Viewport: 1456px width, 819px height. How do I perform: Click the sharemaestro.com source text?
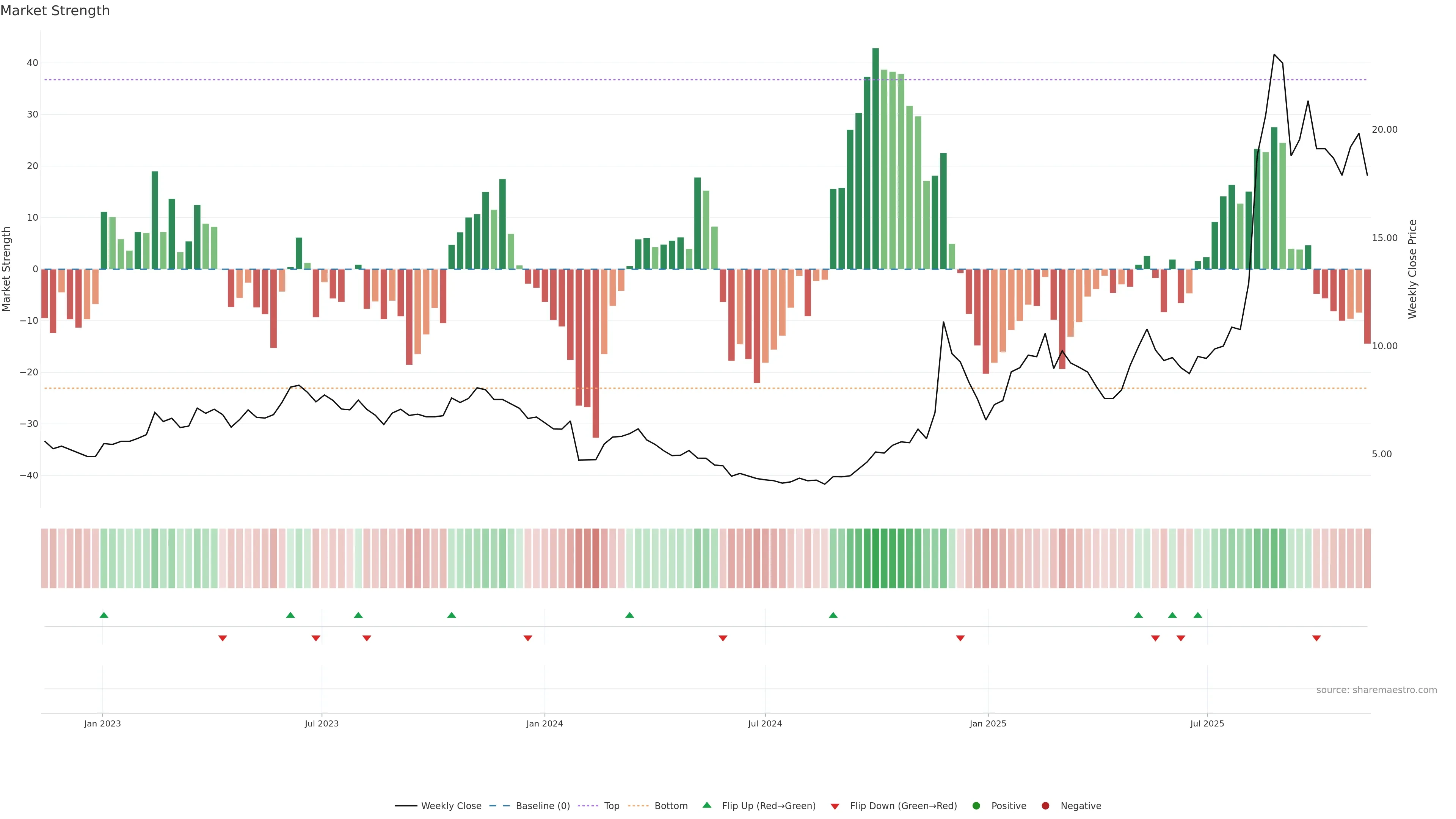pos(1376,690)
